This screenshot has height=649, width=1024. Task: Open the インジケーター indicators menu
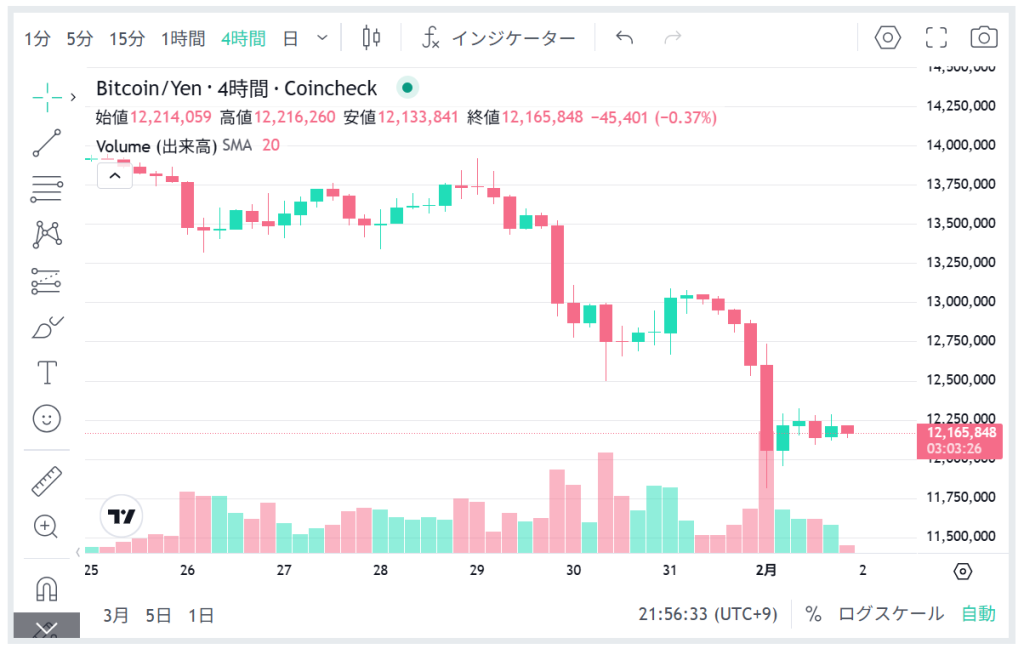coord(499,39)
